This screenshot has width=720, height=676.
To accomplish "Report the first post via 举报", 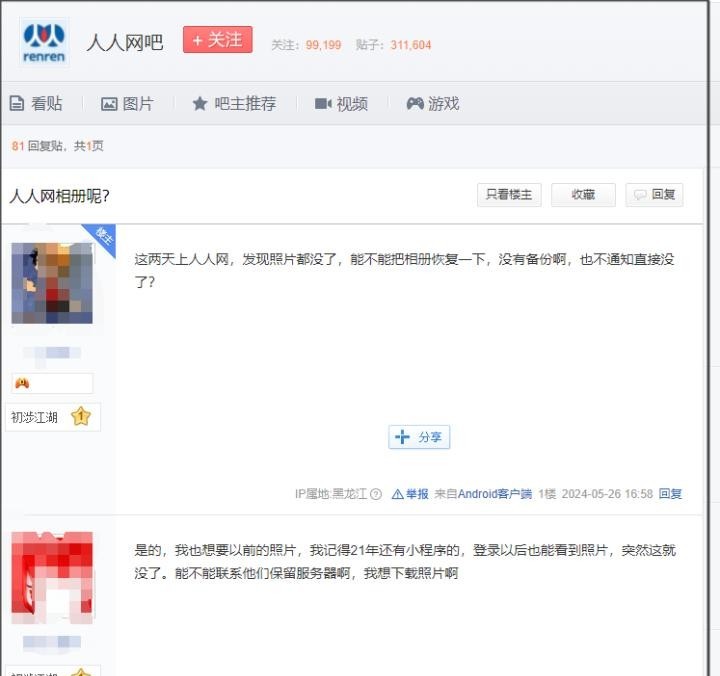I will click(410, 494).
